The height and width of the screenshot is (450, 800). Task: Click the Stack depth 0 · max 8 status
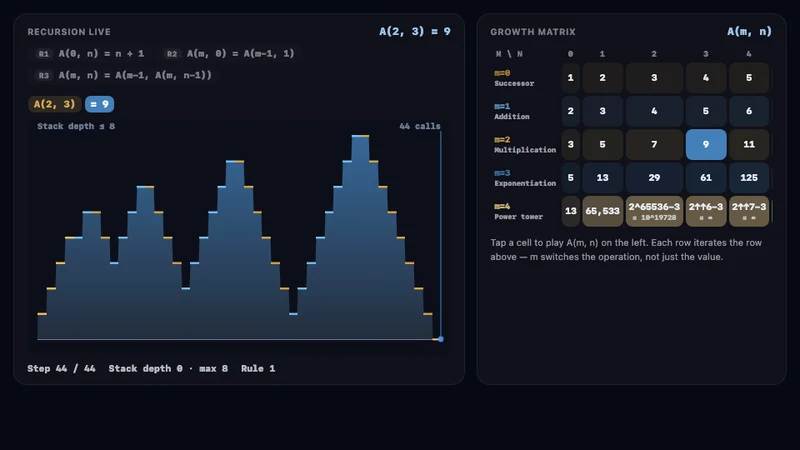168,368
